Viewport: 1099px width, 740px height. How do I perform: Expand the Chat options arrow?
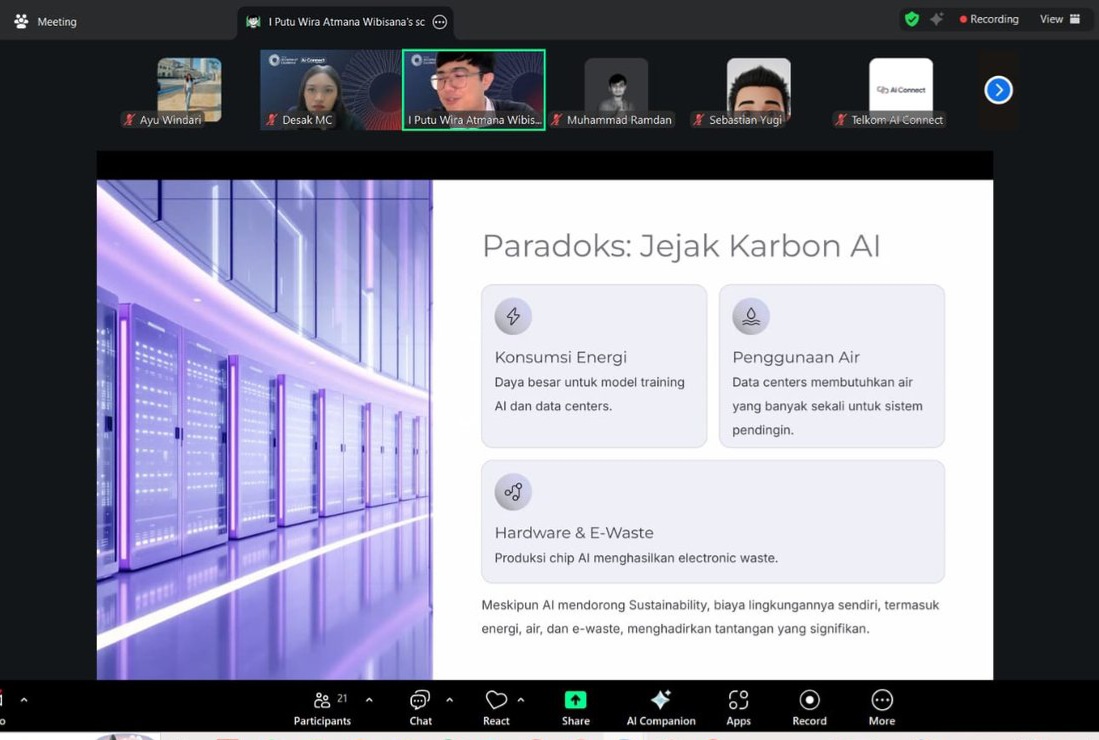pos(449,699)
